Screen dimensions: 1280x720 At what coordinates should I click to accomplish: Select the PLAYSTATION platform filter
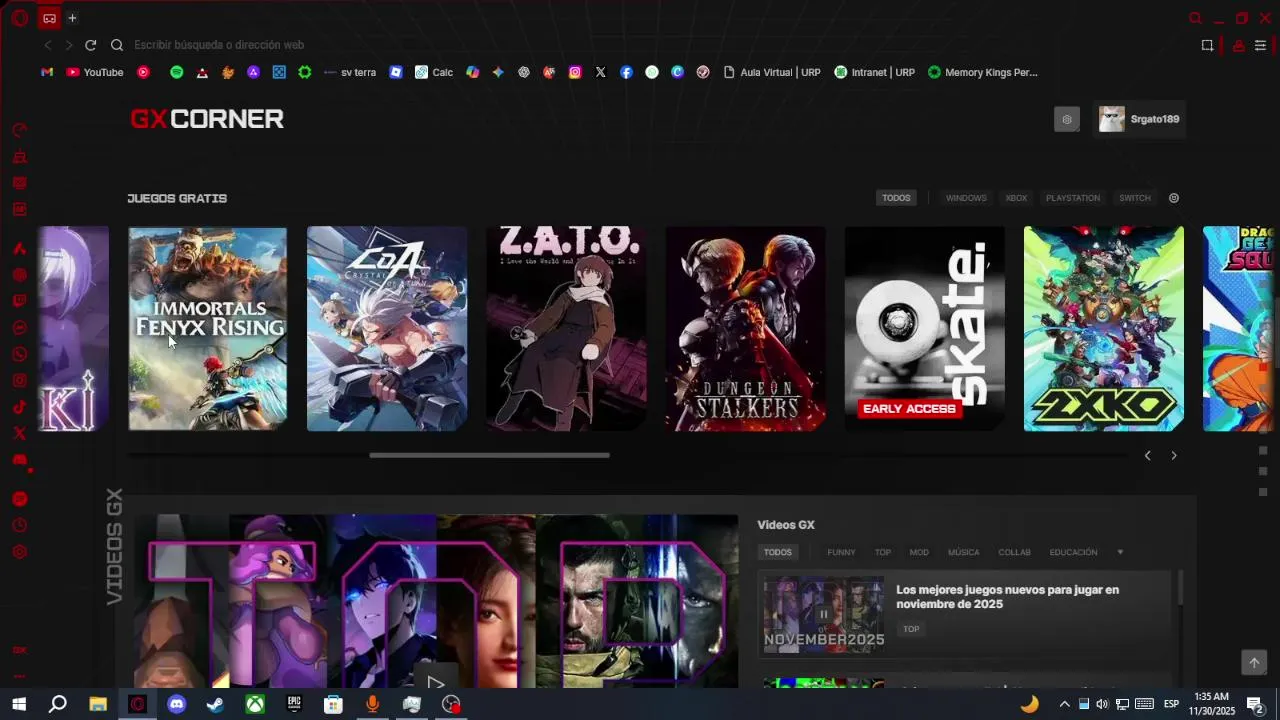[1073, 198]
